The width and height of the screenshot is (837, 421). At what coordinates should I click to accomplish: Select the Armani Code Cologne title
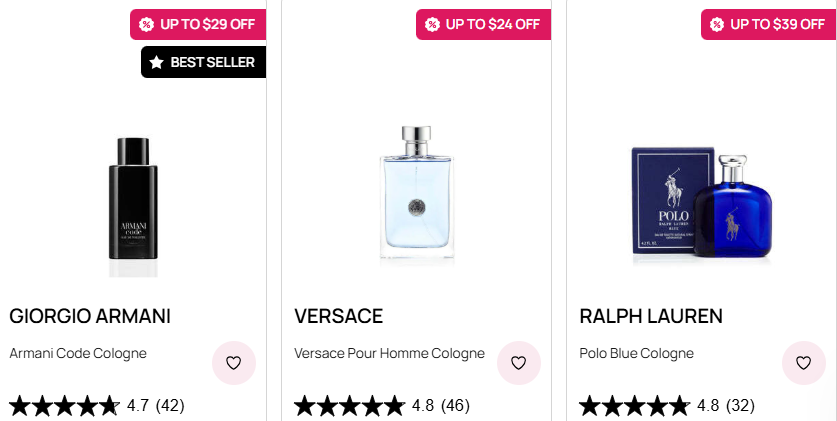point(78,353)
